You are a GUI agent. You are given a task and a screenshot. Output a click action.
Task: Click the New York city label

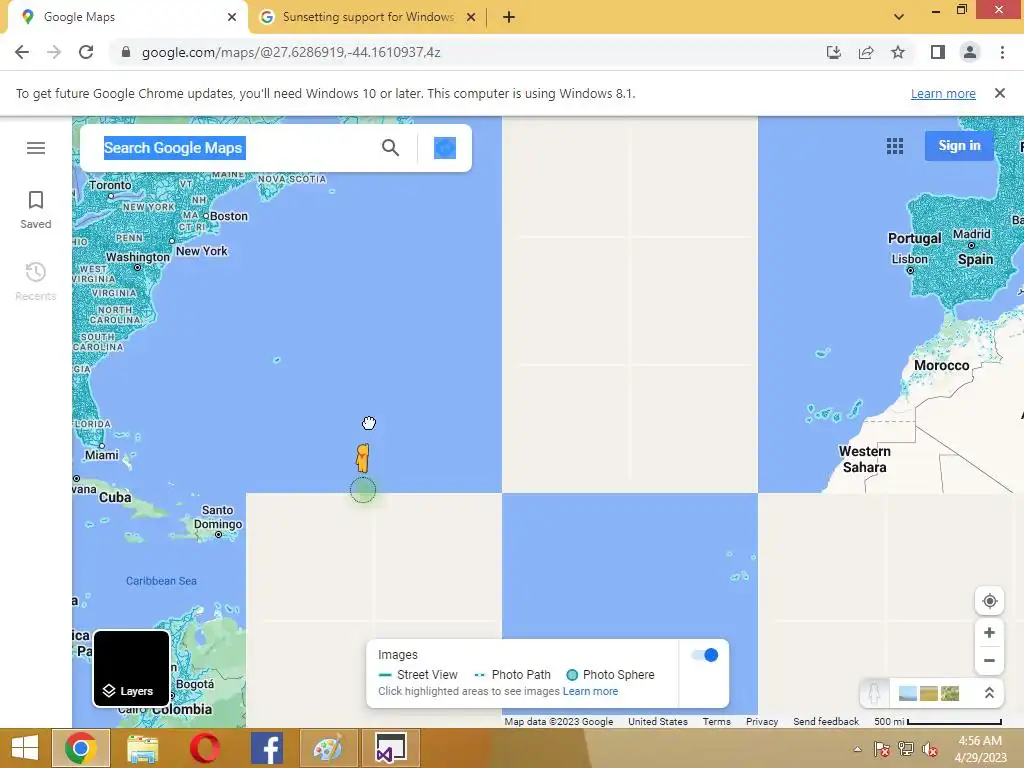click(x=201, y=251)
